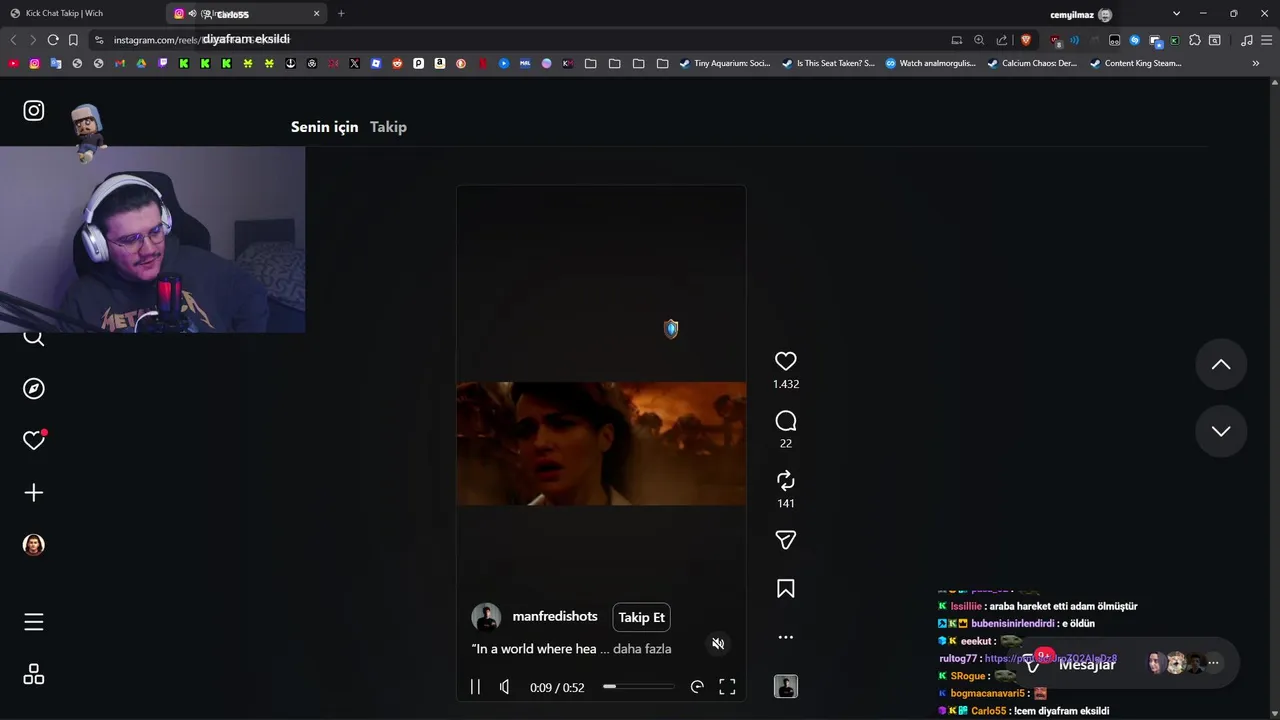Close the Instagram browser tab
This screenshot has width=1280, height=720.
317,14
